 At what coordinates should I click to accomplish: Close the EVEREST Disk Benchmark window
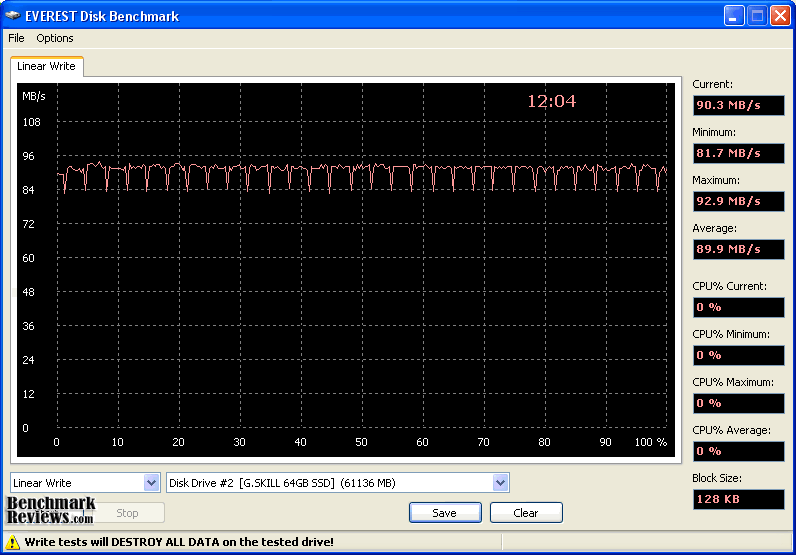click(x=780, y=16)
